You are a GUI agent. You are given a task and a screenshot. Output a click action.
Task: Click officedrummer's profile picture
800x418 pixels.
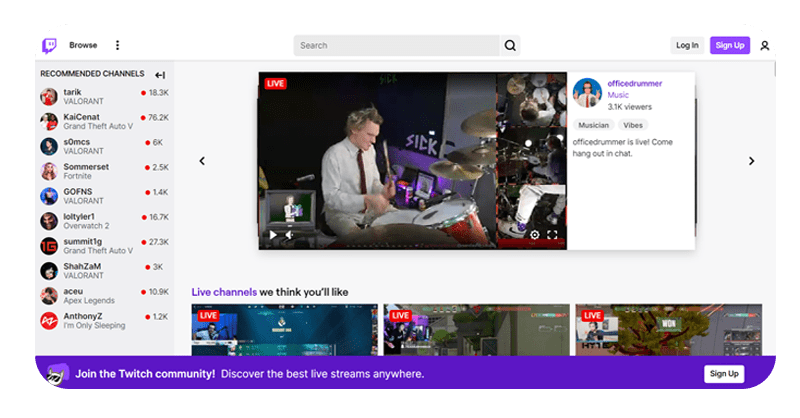pyautogui.click(x=587, y=93)
